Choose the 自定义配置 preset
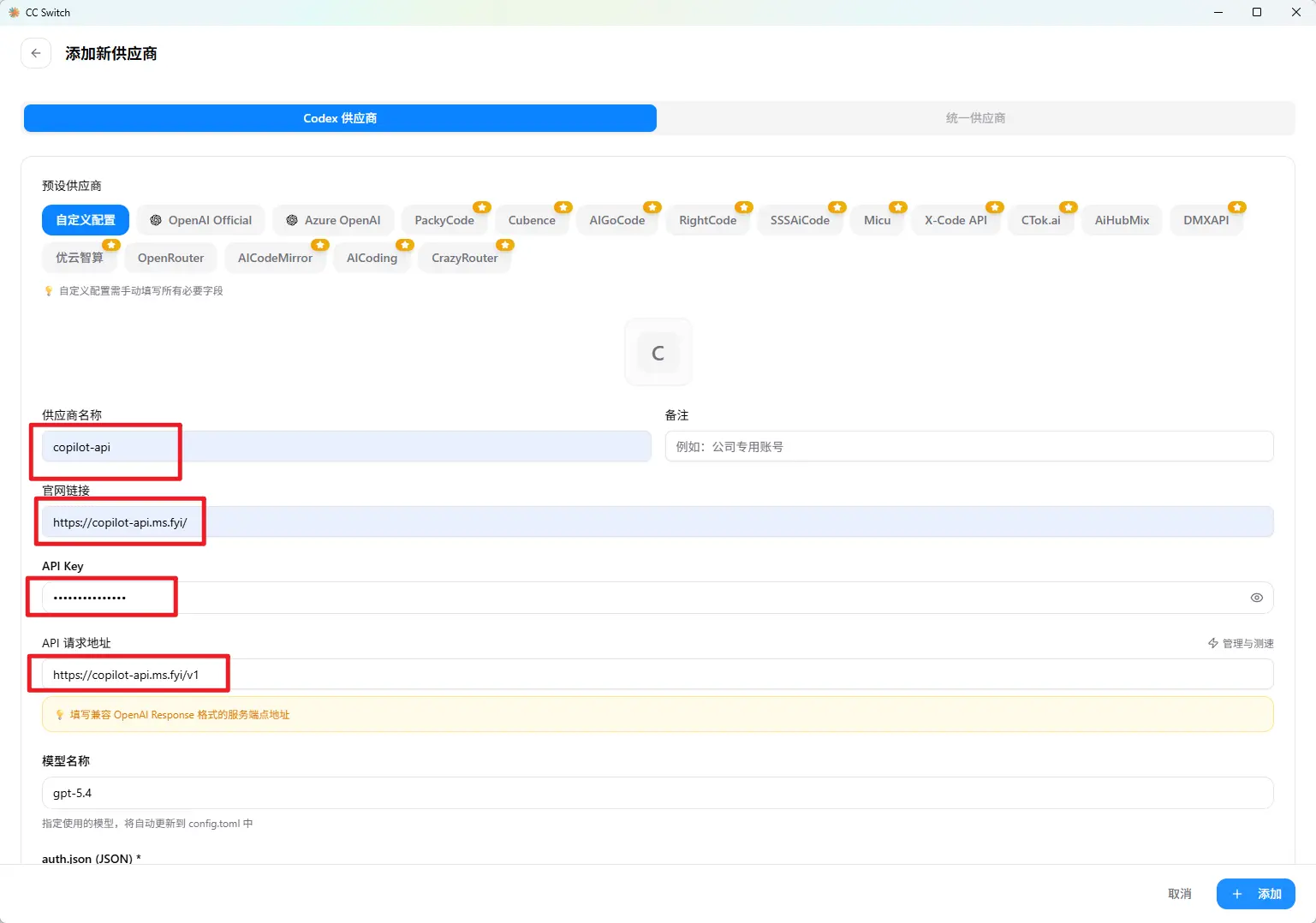This screenshot has height=923, width=1316. (x=86, y=220)
